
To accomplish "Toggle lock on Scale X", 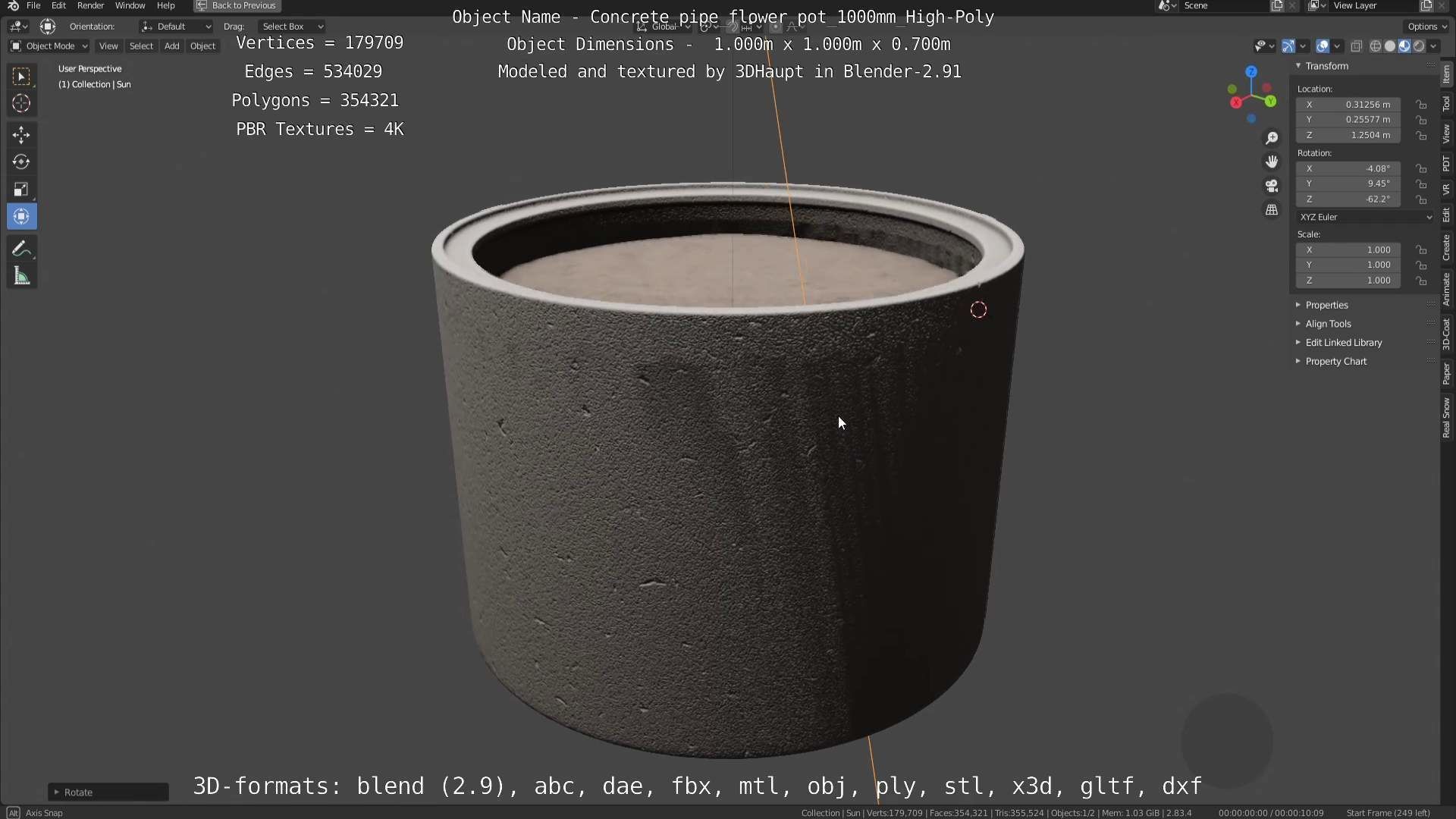I will click(1421, 250).
